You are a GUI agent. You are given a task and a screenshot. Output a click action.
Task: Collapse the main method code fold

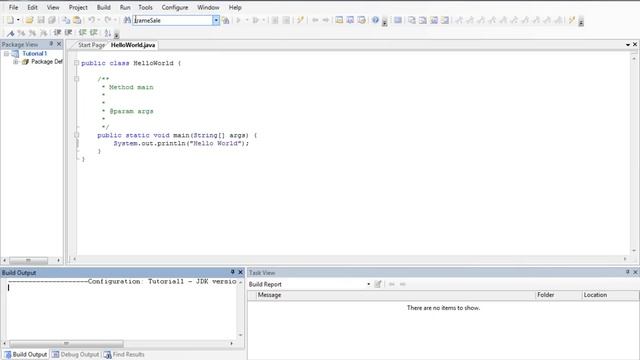pos(76,135)
